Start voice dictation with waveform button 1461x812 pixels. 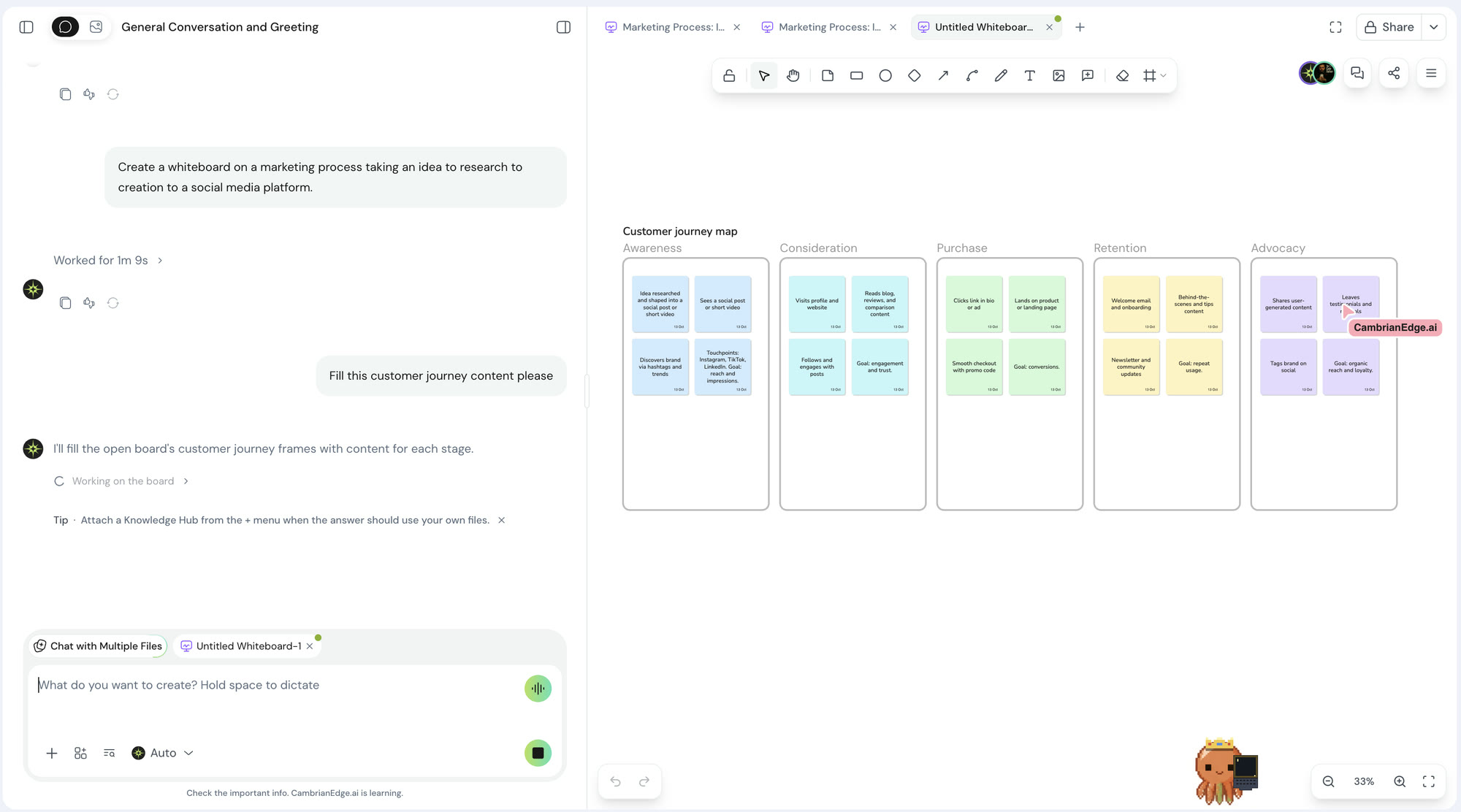[538, 688]
